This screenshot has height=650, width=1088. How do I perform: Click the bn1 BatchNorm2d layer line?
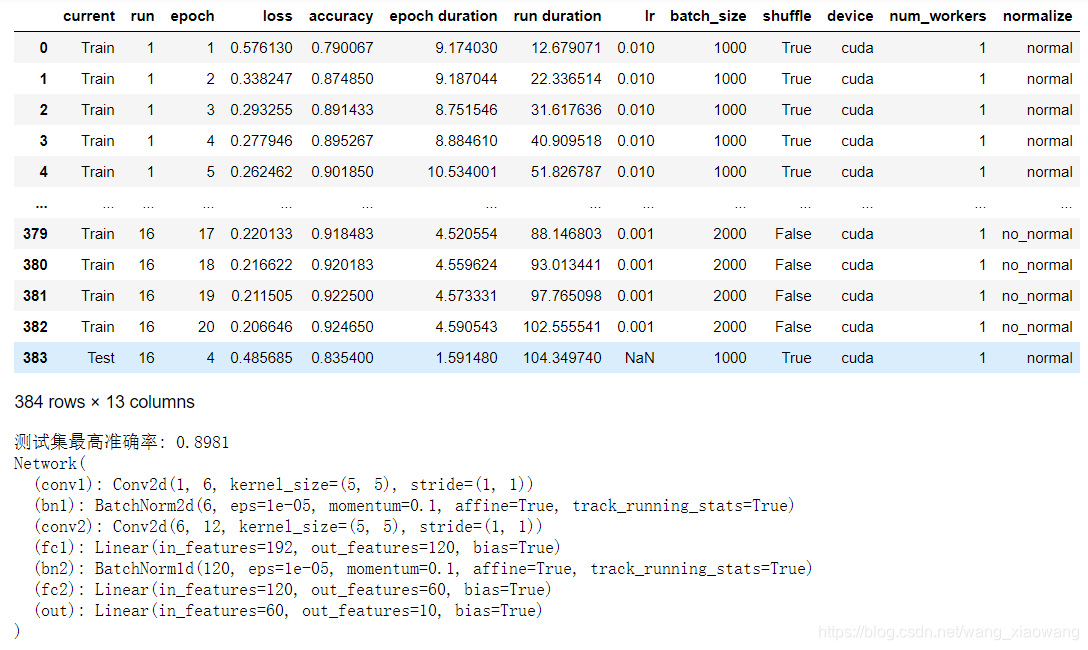(414, 506)
